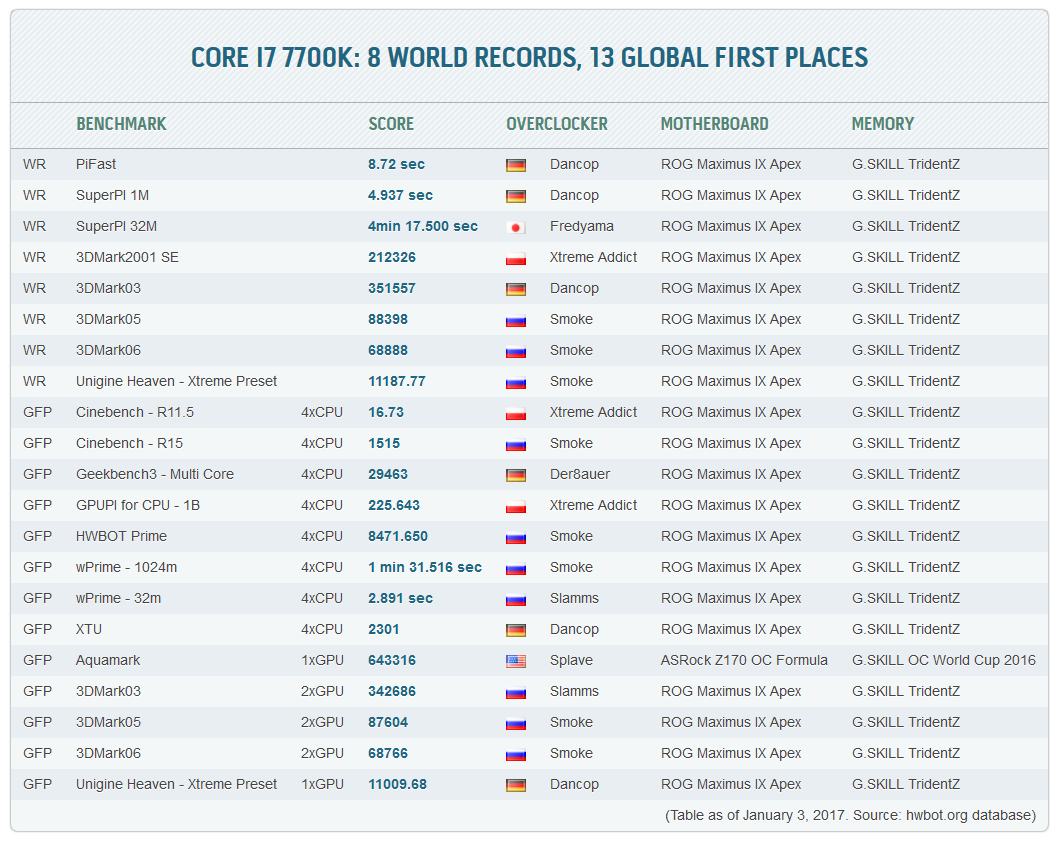Click the '3DMark2001 SE' benchmark name

click(127, 257)
